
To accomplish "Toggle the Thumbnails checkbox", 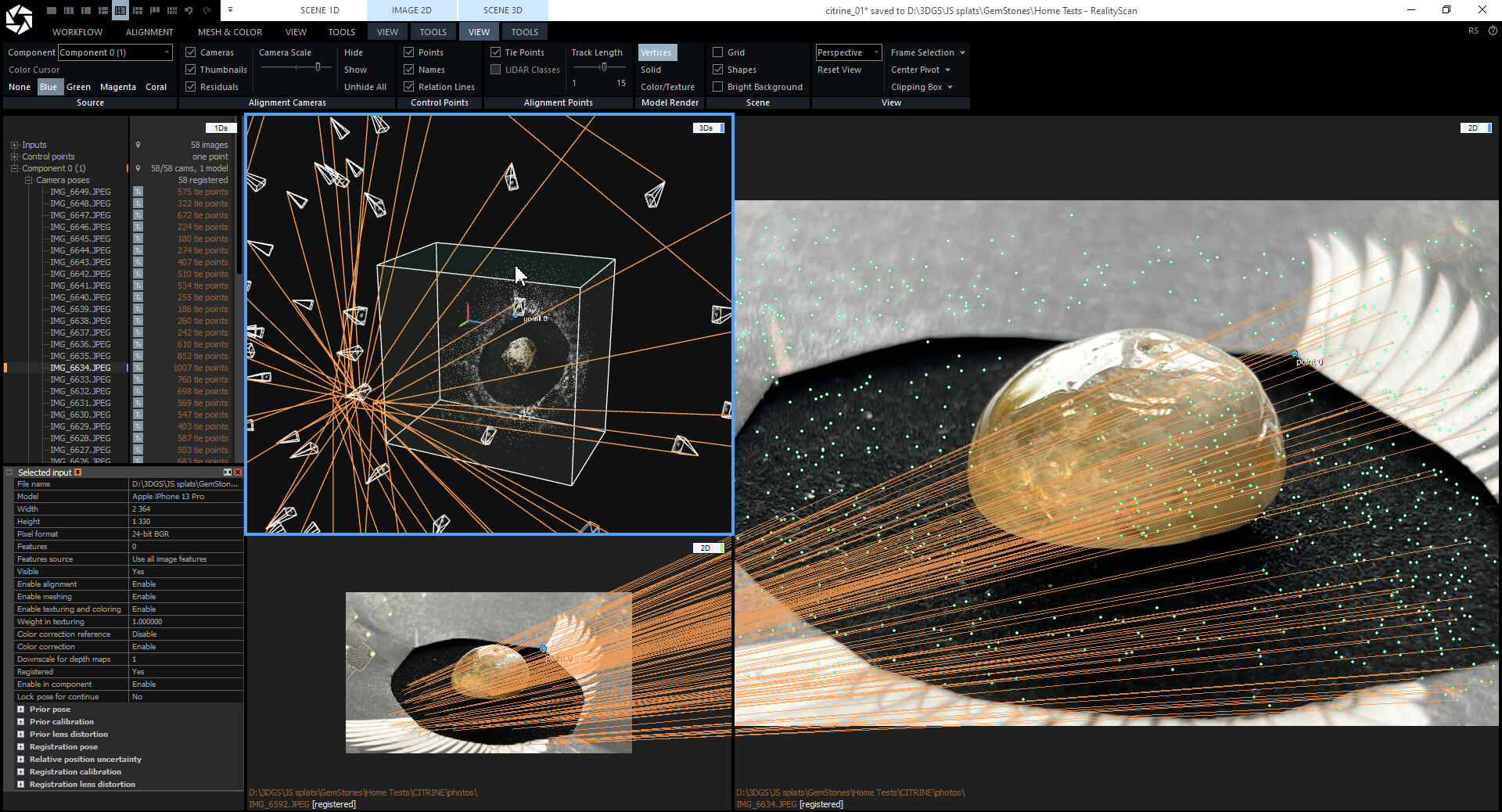I will [x=190, y=70].
